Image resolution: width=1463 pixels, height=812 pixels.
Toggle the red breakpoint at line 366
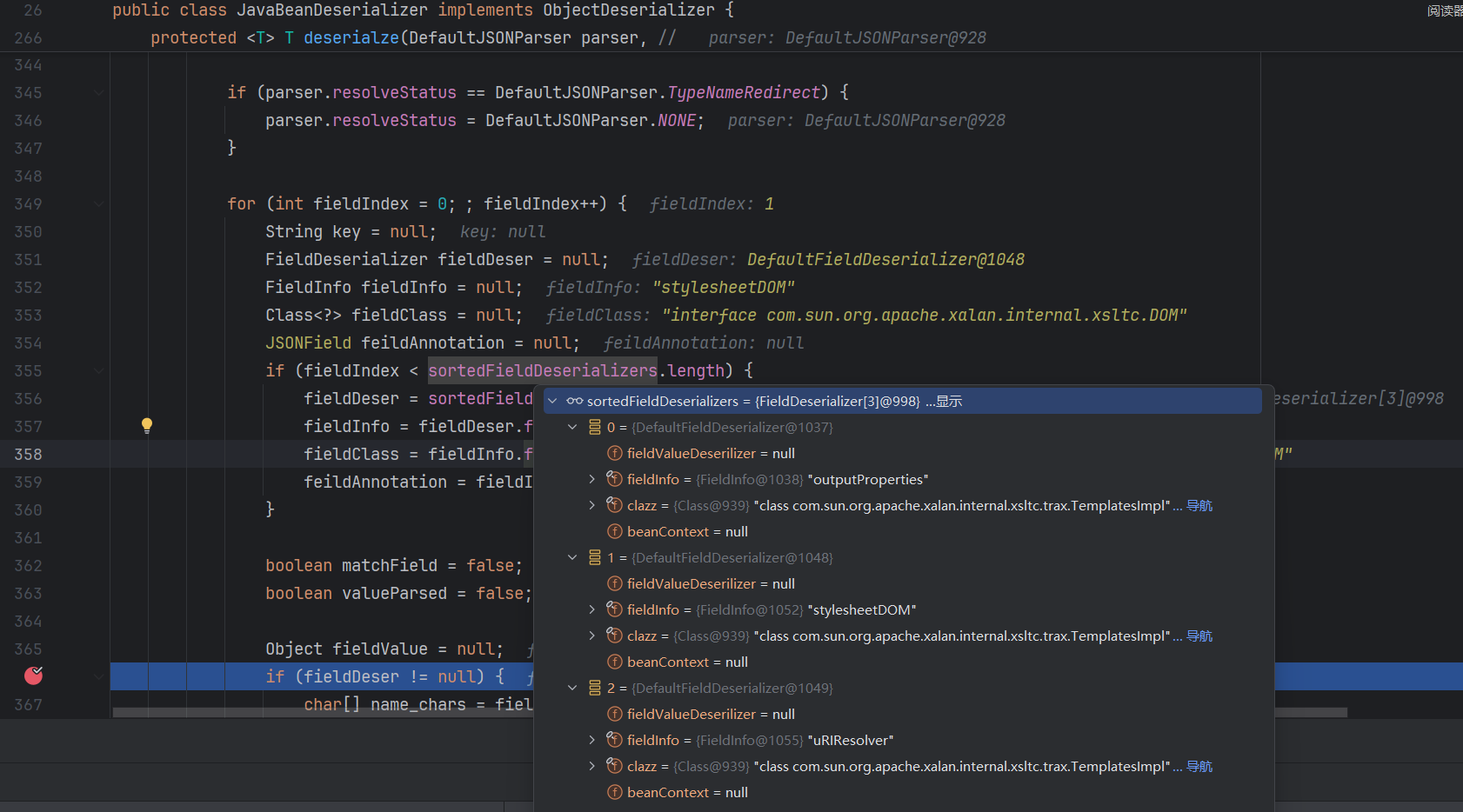click(x=34, y=676)
